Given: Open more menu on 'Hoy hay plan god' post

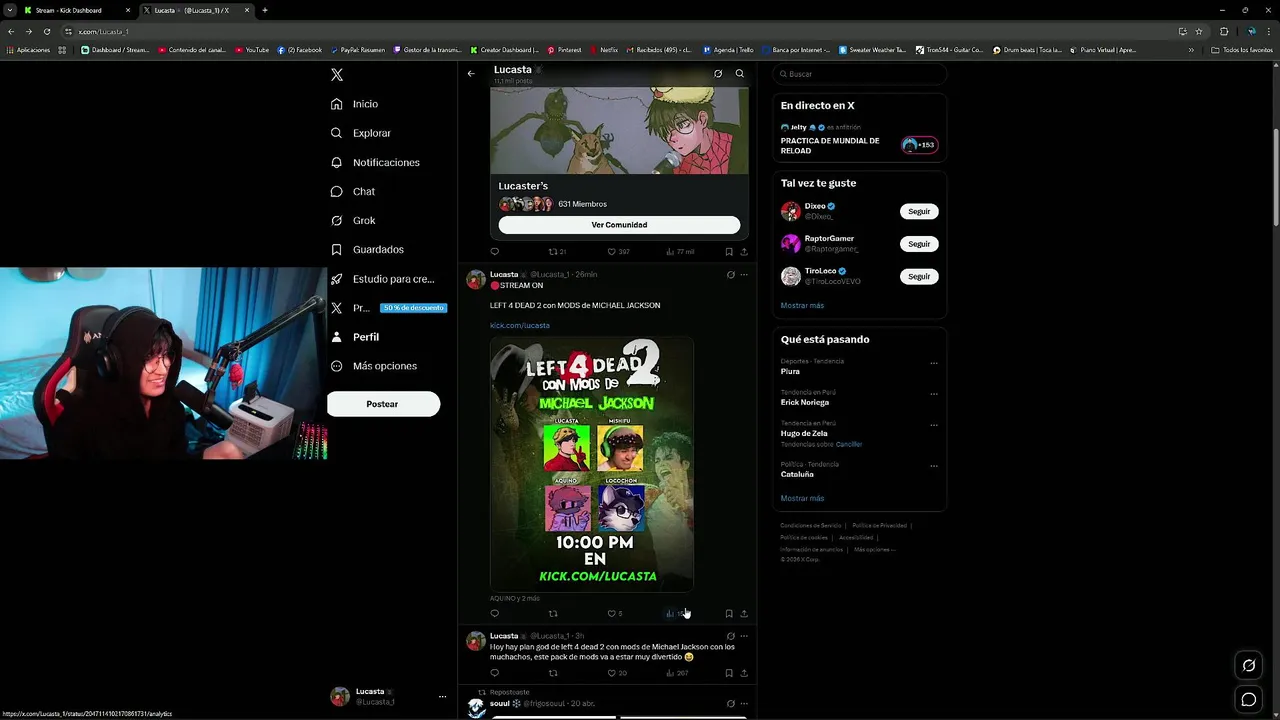Looking at the screenshot, I should [744, 636].
